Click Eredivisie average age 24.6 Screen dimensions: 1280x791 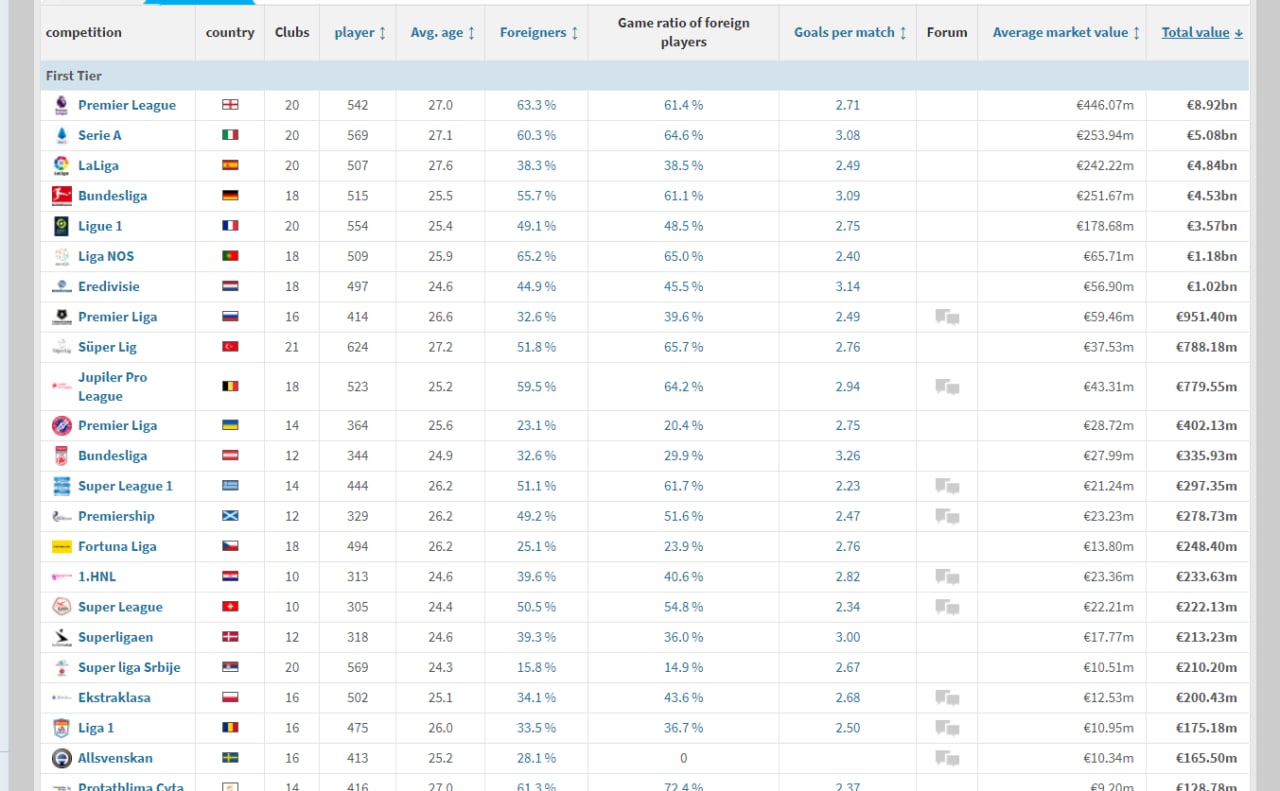440,286
